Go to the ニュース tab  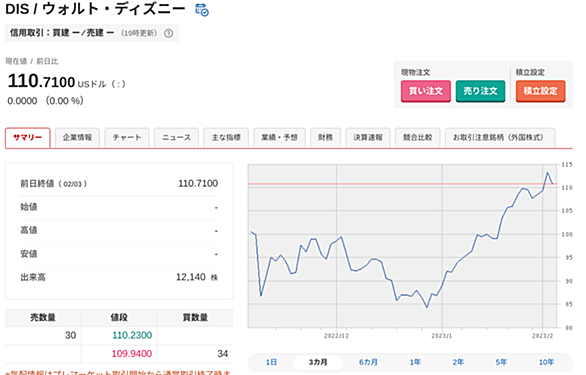[176, 138]
